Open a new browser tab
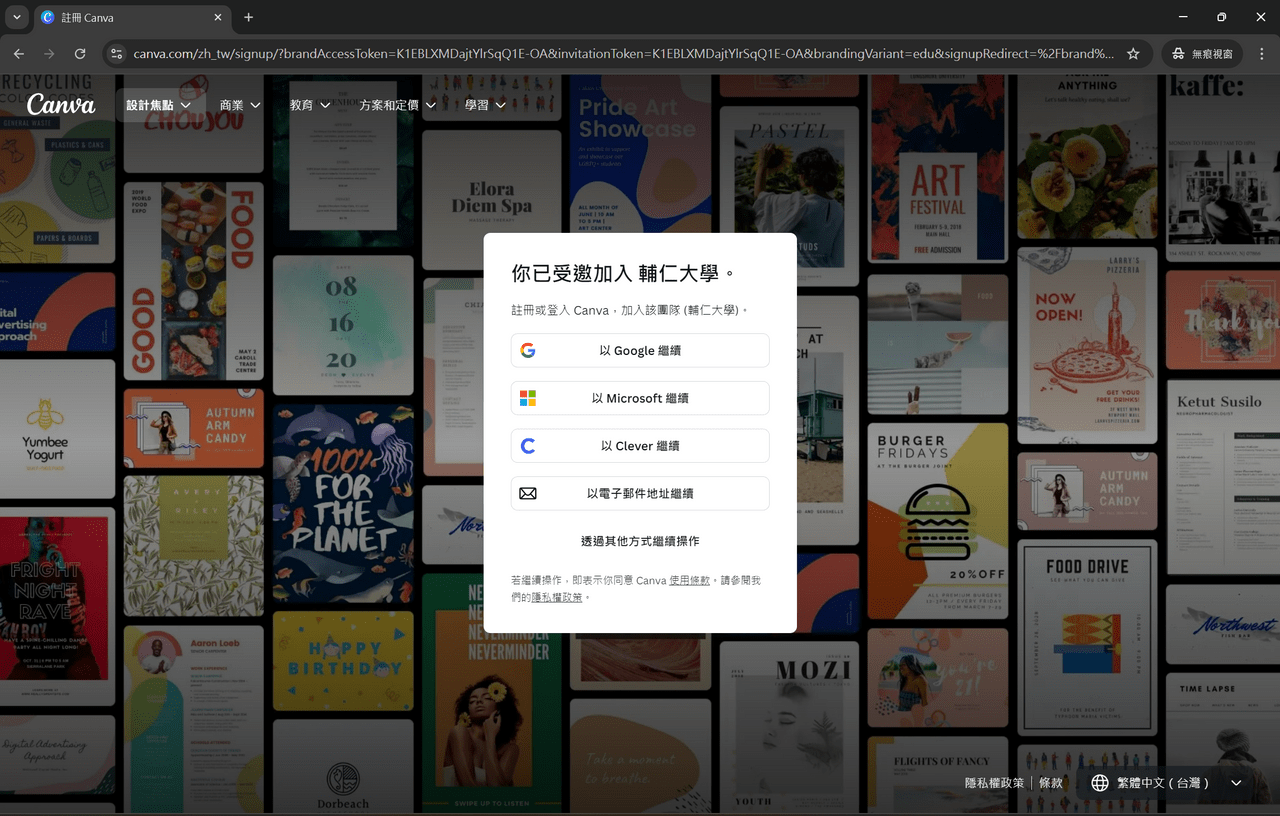The image size is (1280, 816). [249, 17]
